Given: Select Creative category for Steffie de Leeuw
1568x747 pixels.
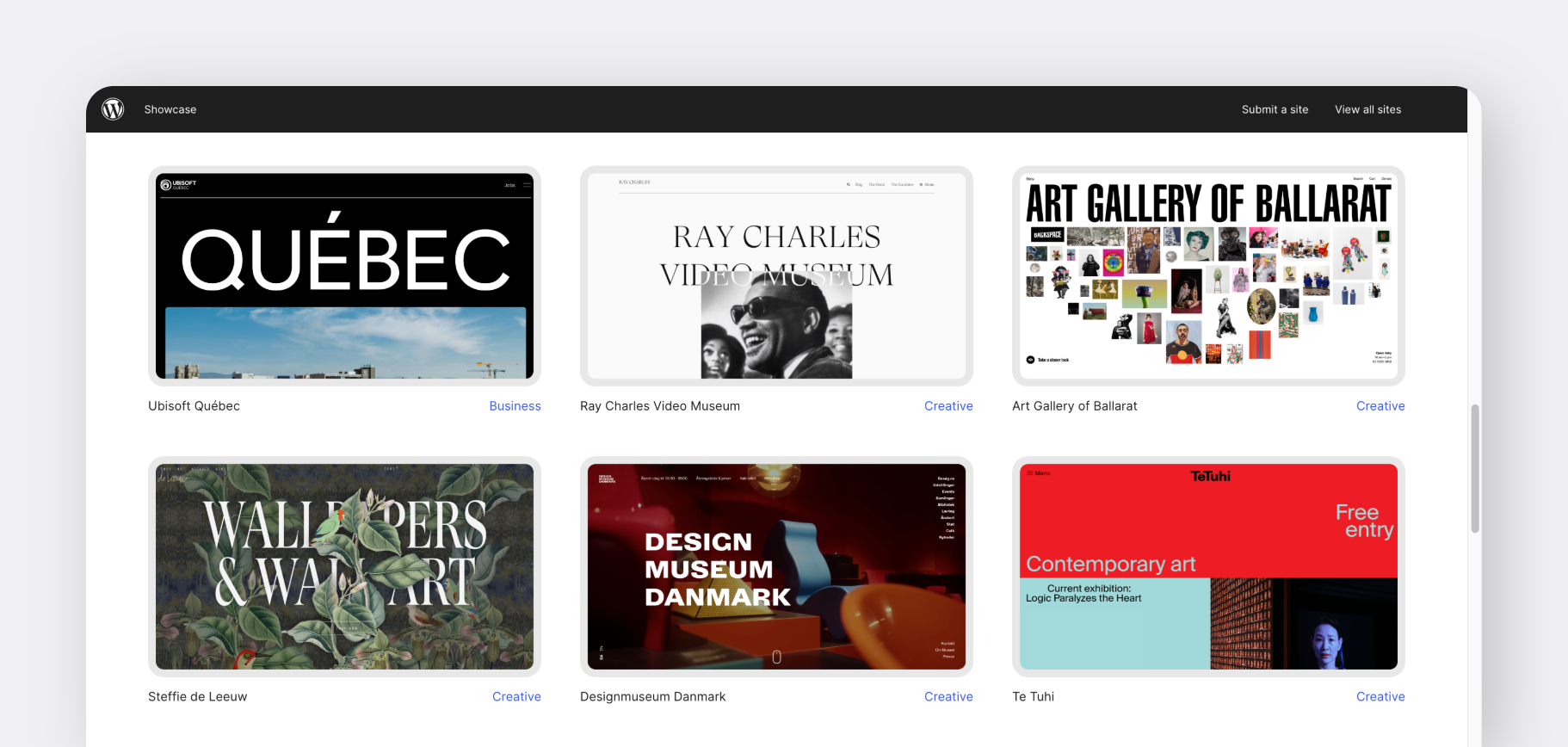Looking at the screenshot, I should (x=516, y=697).
